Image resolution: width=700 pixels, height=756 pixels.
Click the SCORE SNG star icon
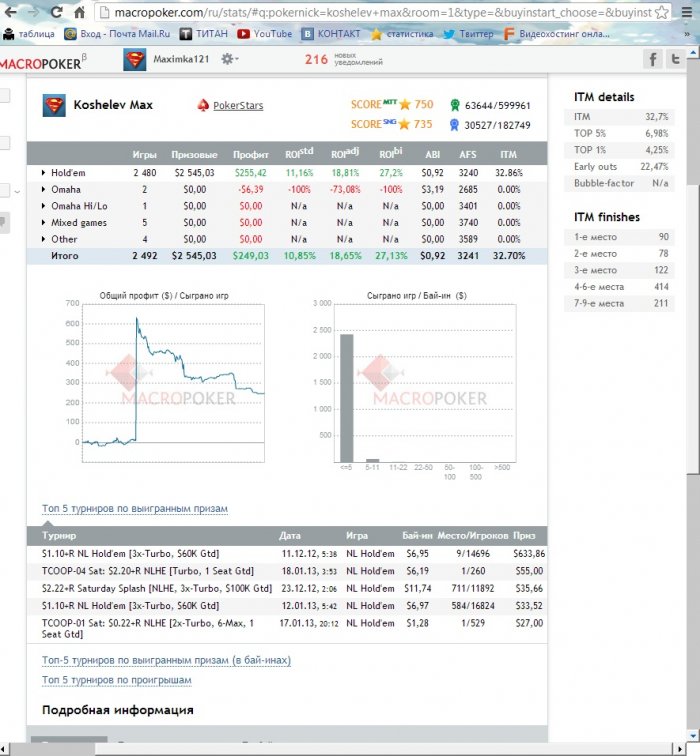tap(404, 124)
